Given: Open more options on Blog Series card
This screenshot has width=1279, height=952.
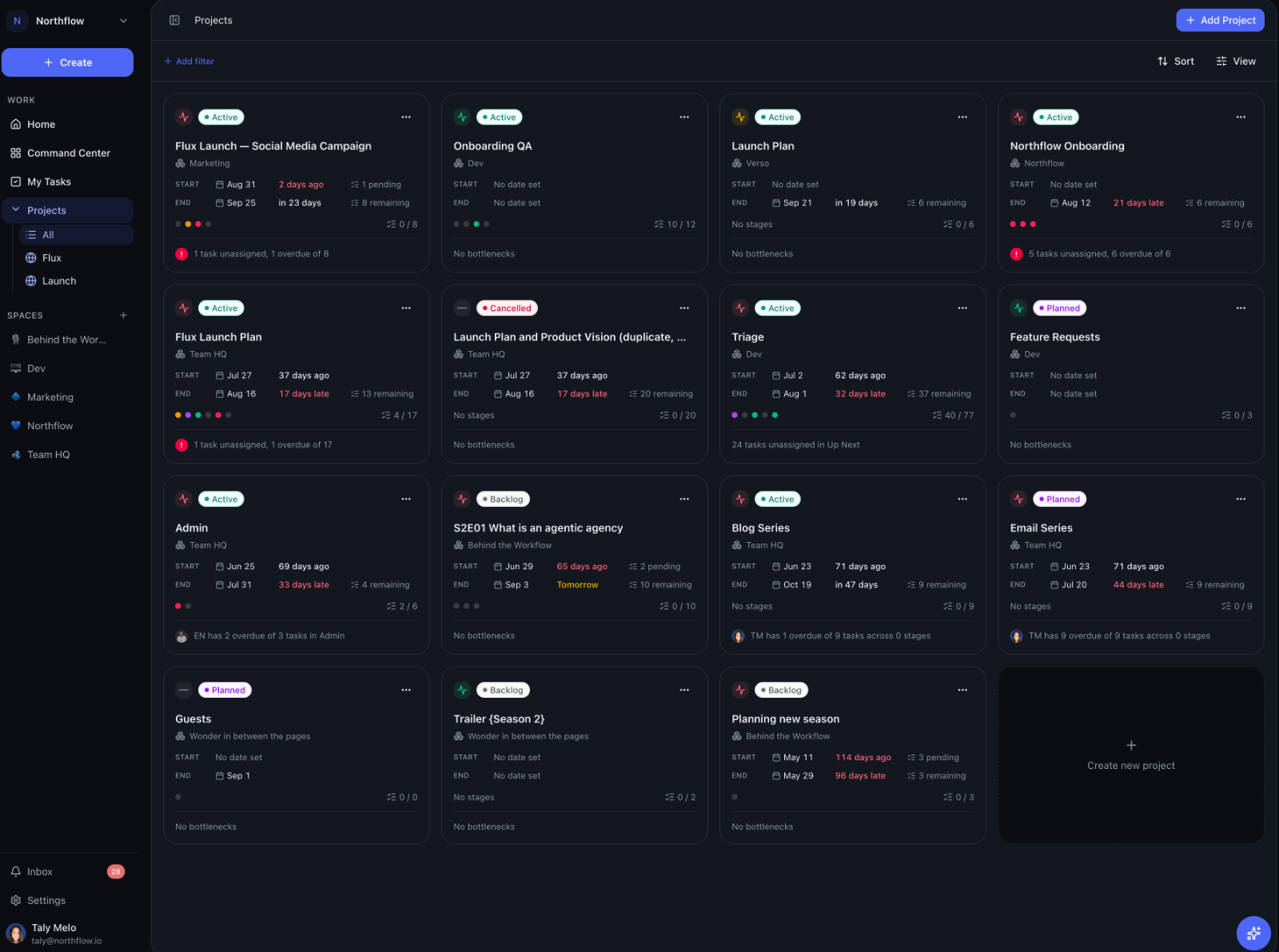Looking at the screenshot, I should click(962, 499).
